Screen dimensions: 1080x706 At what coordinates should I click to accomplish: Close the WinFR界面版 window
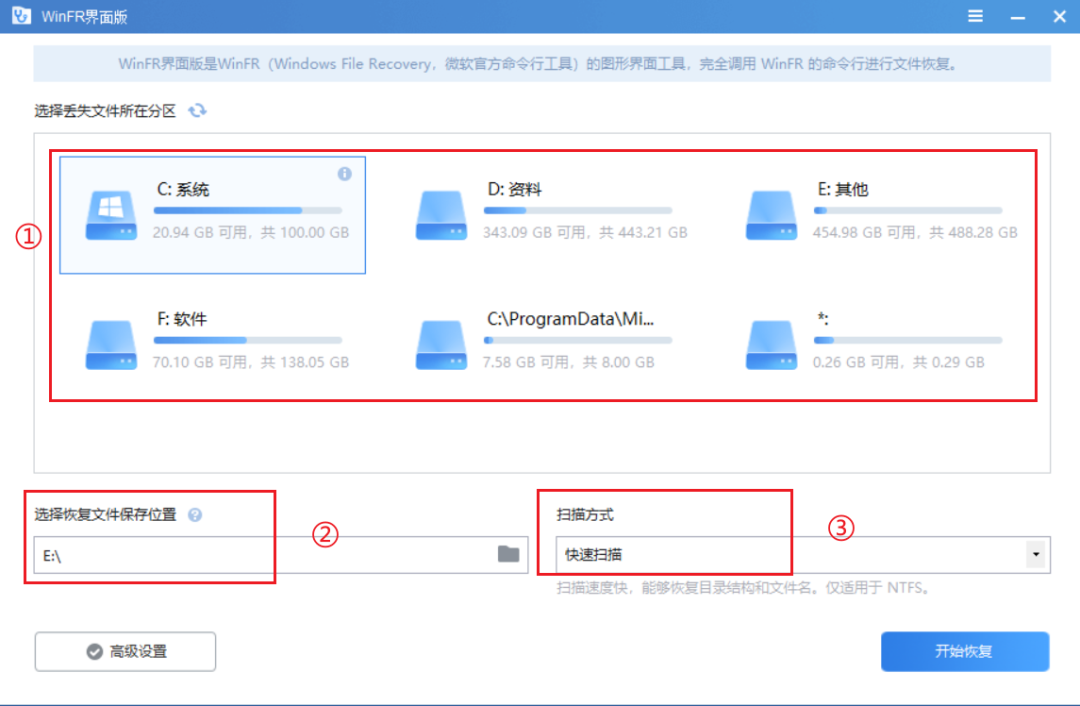pyautogui.click(x=1059, y=17)
